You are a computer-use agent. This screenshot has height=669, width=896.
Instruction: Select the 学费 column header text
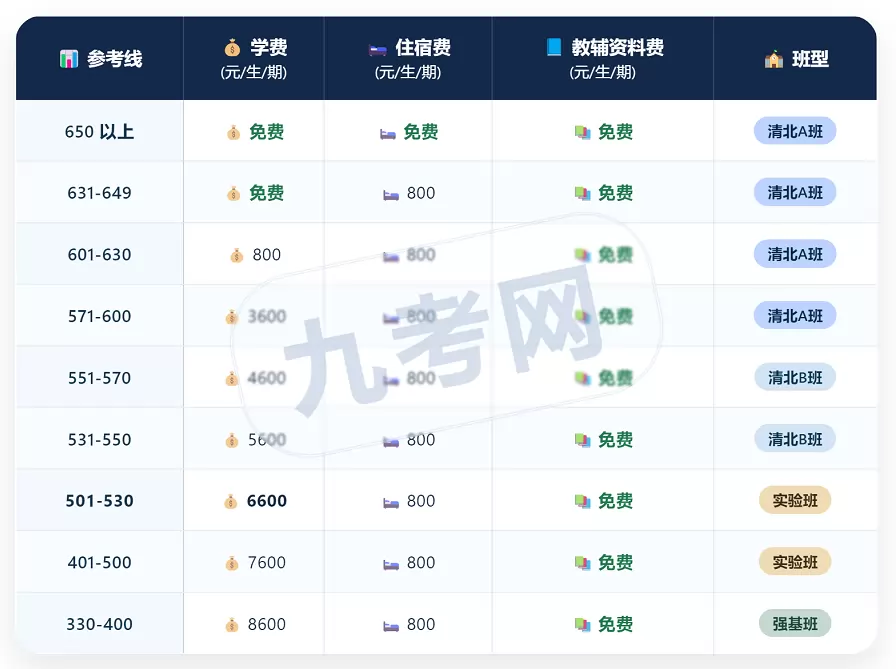coord(269,47)
